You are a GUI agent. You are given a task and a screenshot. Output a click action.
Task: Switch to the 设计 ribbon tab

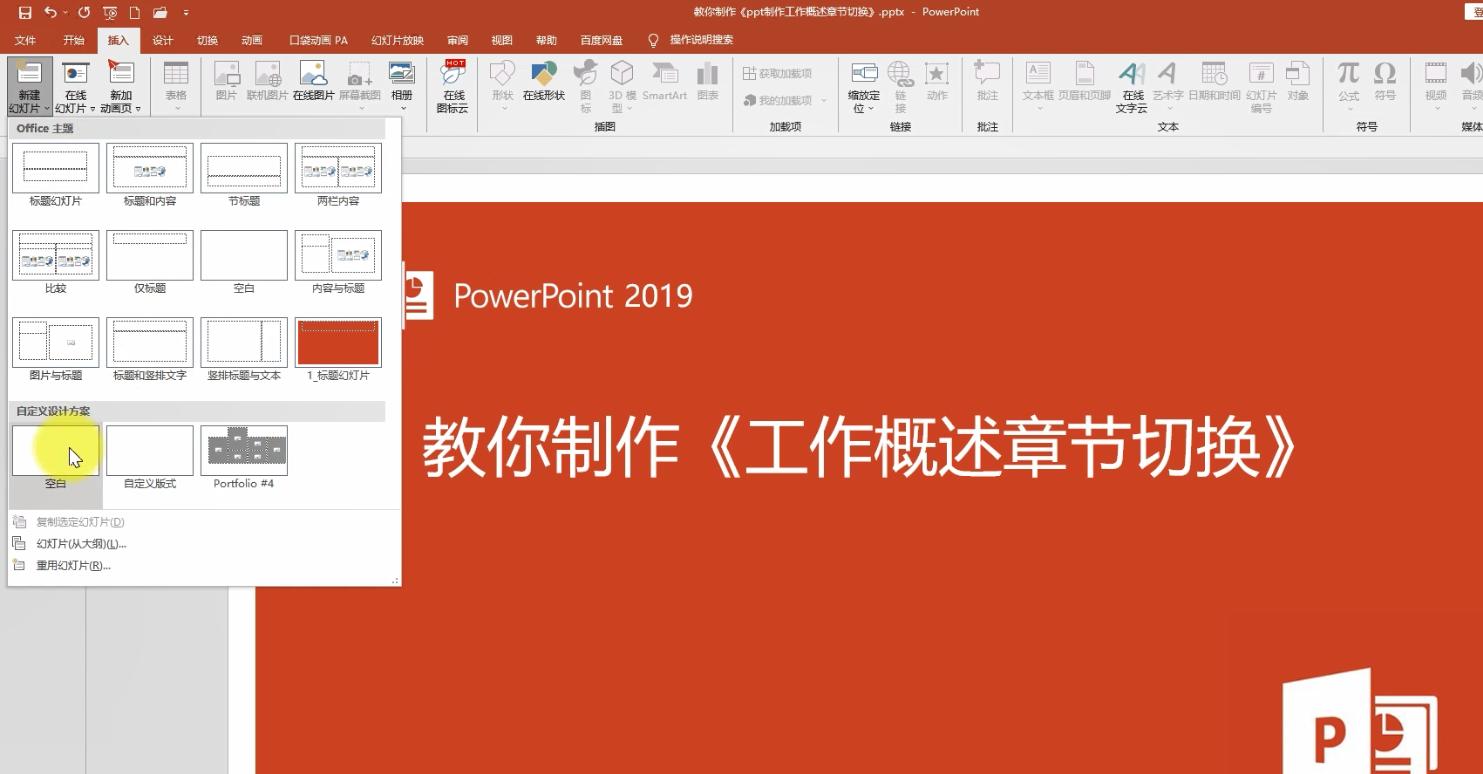coord(162,40)
